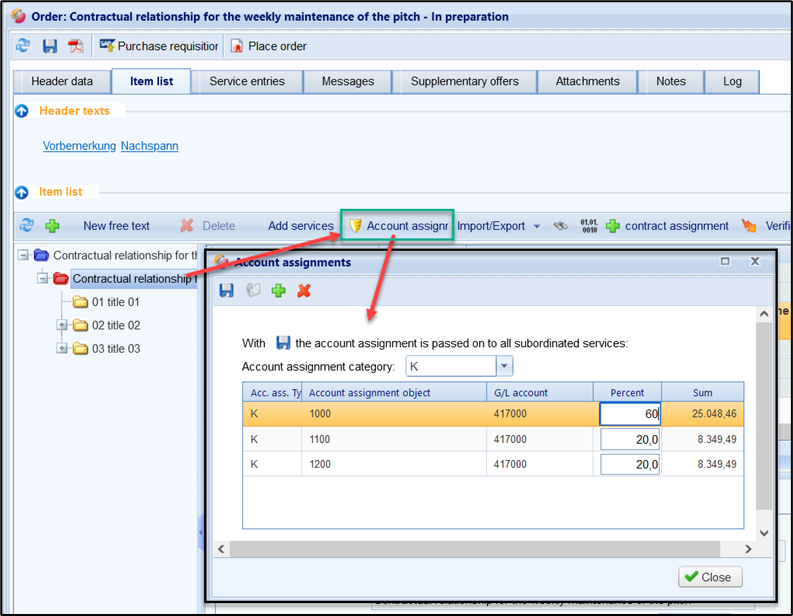Click the save icon in the order toolbar

(x=50, y=46)
